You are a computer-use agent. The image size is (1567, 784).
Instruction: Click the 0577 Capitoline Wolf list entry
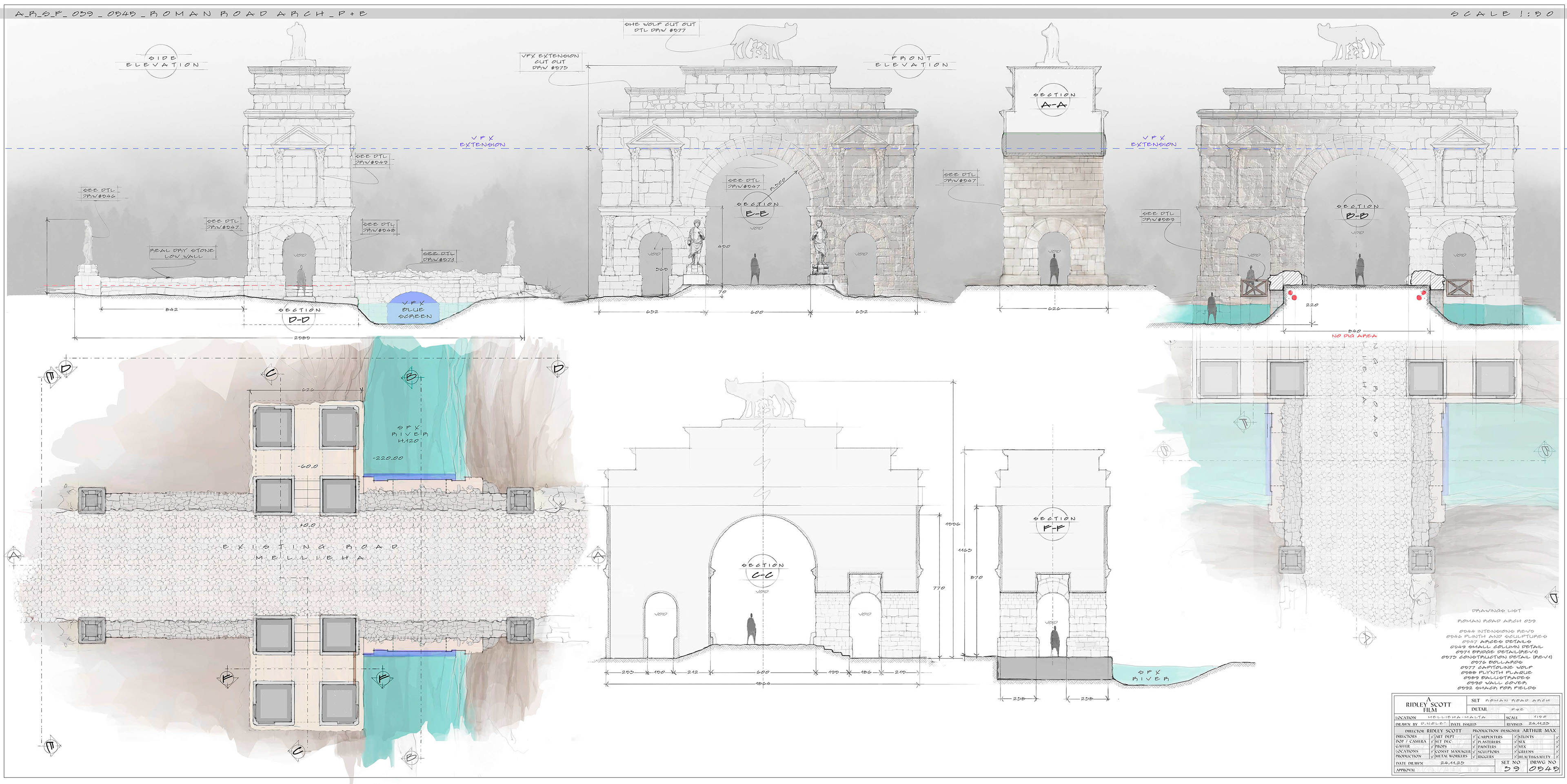[1496, 667]
